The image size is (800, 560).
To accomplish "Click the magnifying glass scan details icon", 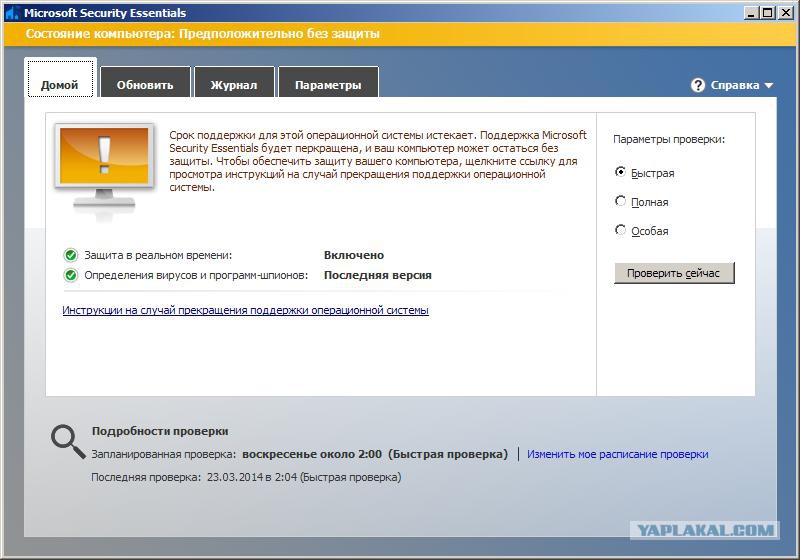I will (x=68, y=442).
